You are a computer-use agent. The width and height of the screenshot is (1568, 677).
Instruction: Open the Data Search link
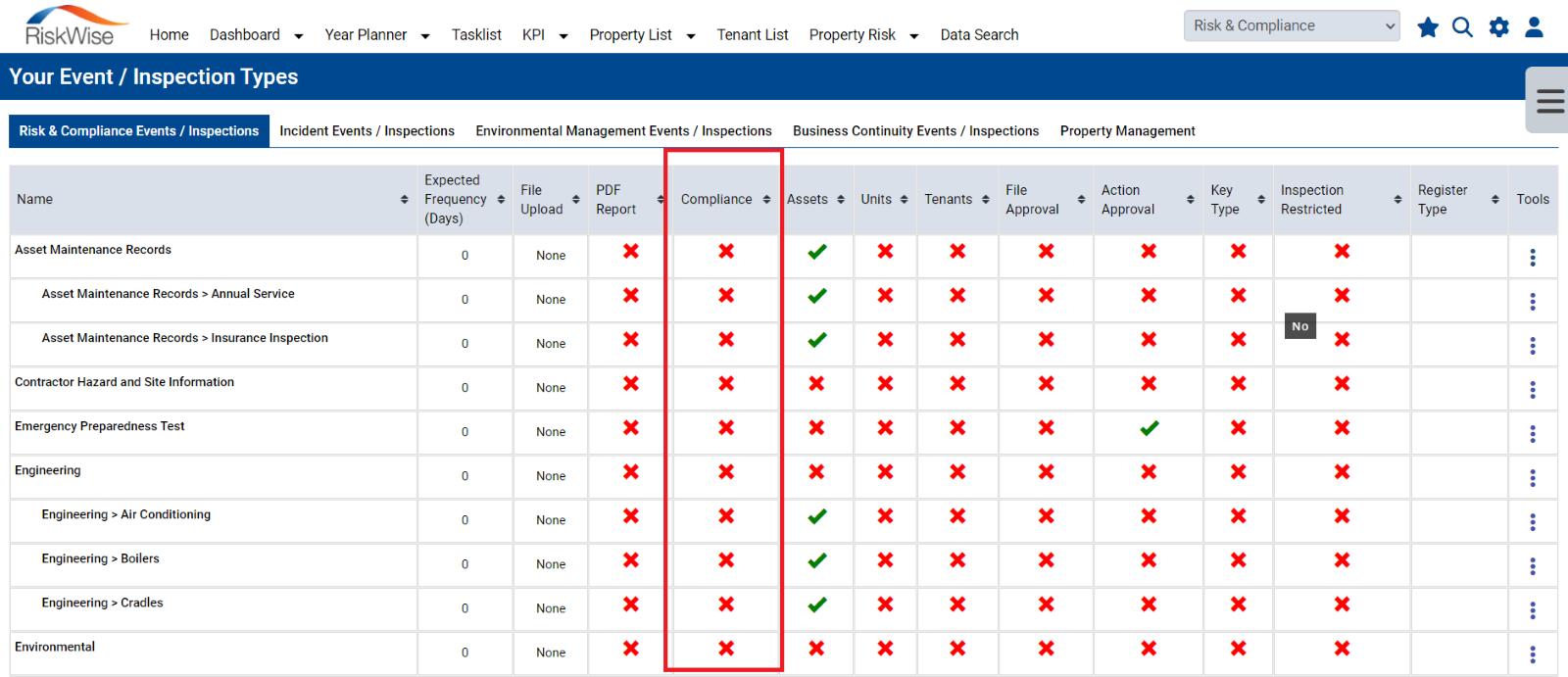point(979,35)
